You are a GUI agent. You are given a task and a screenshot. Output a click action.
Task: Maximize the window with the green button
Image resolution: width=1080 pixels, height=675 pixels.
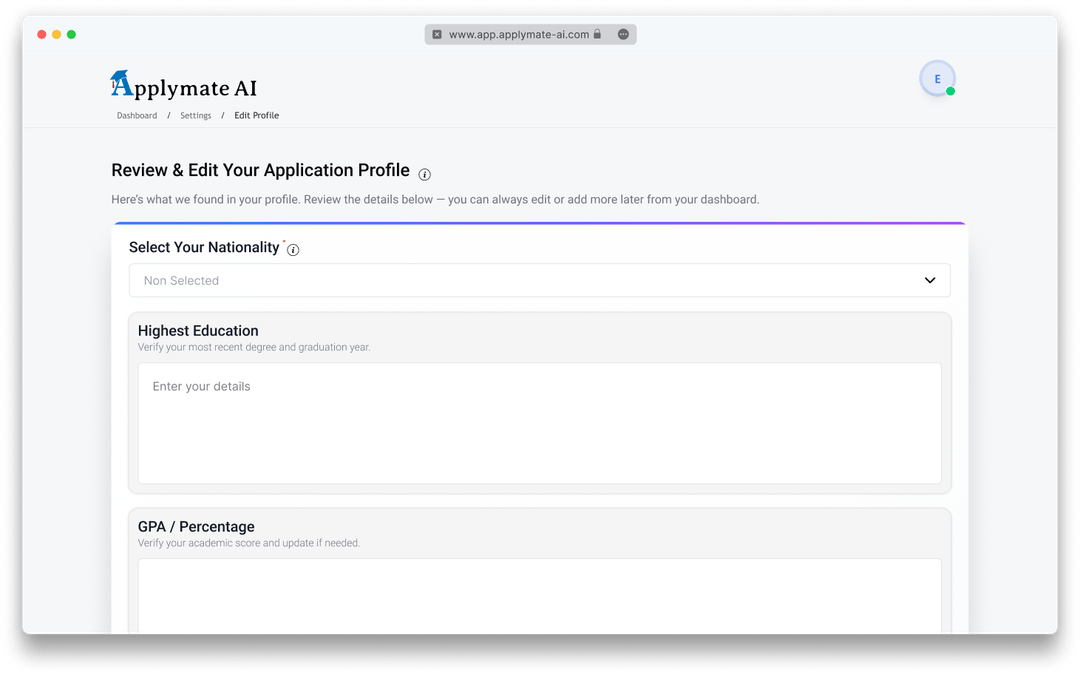(x=72, y=34)
